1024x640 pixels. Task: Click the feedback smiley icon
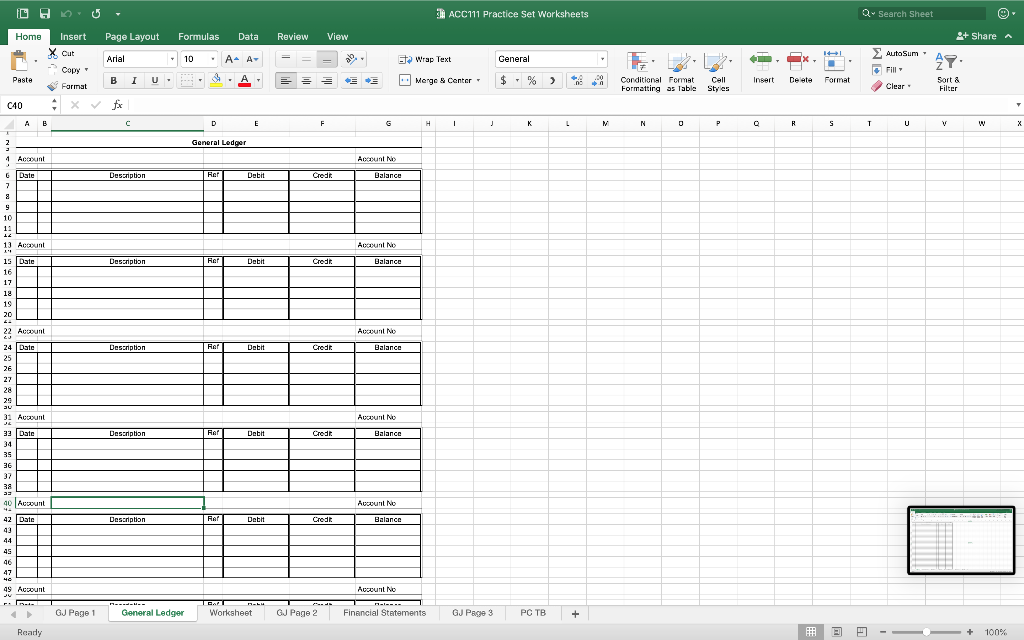pos(1004,13)
